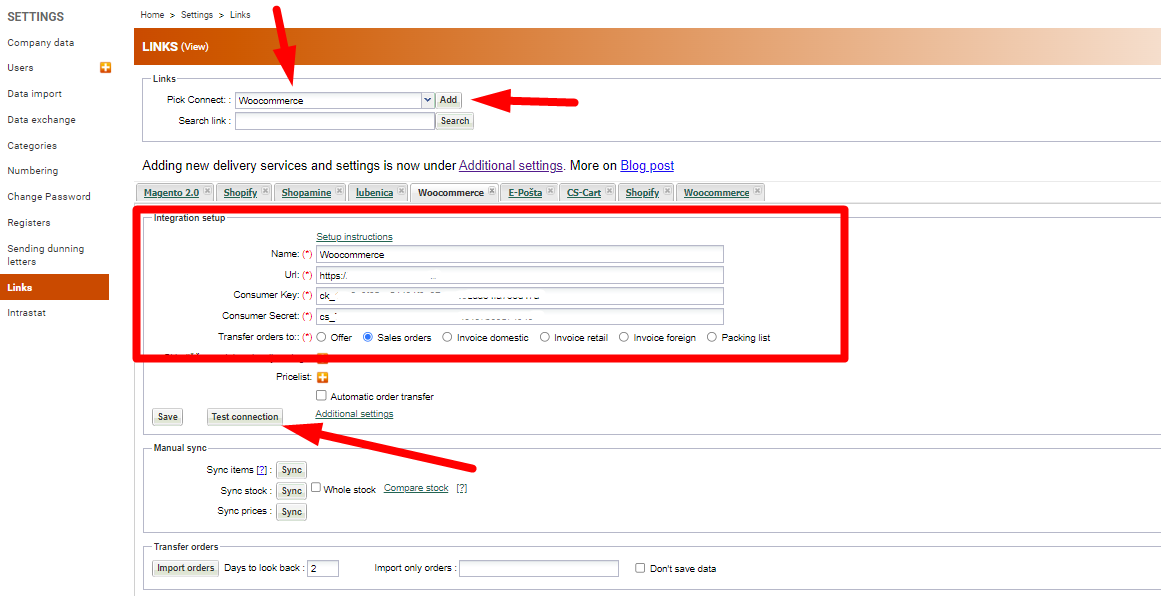This screenshot has height=596, width=1161.
Task: Check the Don't save data box
Action: click(640, 568)
